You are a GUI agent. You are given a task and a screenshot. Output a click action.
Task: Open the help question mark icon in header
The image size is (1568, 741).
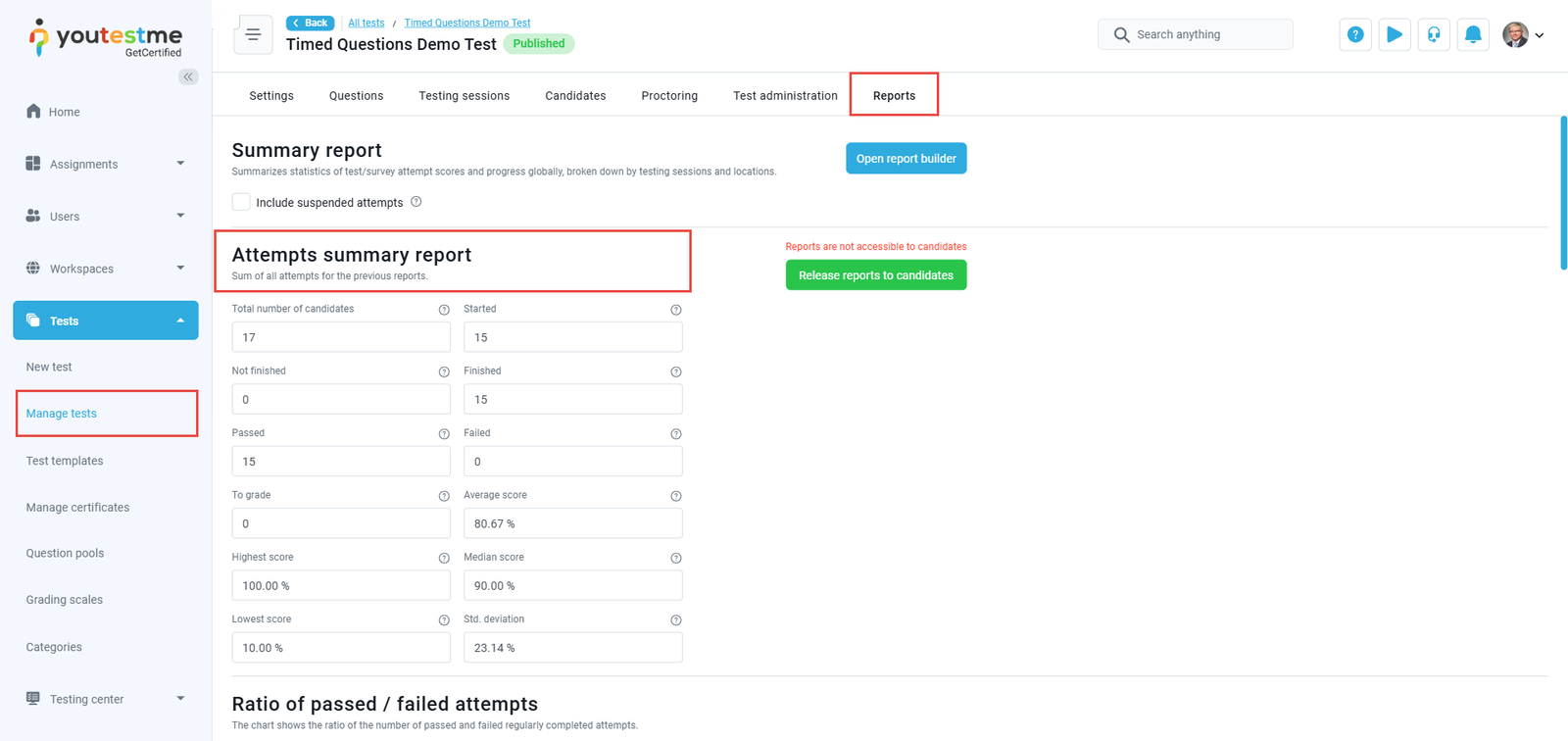coord(1355,35)
